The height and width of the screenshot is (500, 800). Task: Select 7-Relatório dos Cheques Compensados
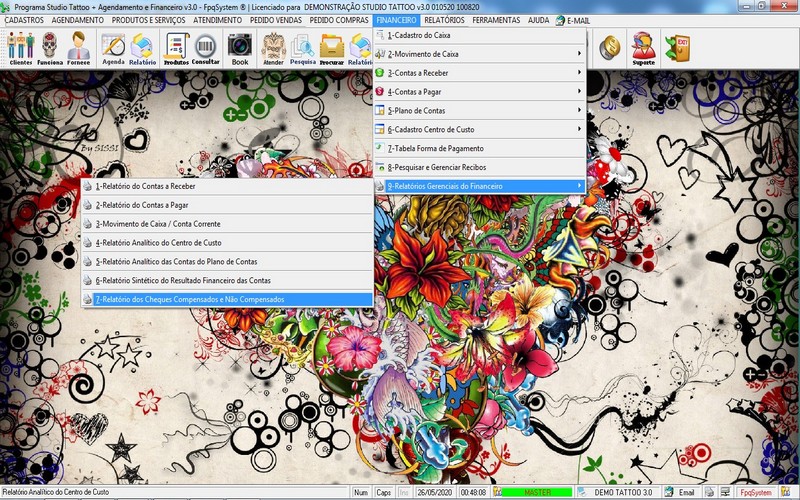(228, 299)
